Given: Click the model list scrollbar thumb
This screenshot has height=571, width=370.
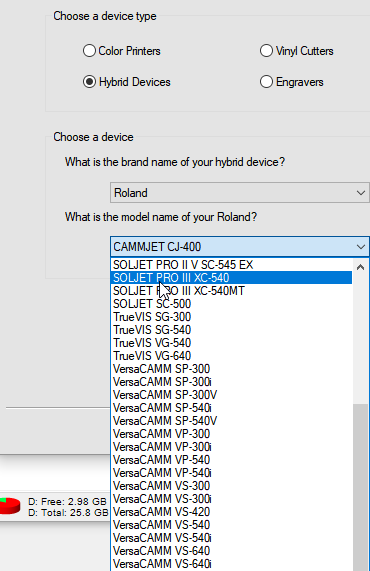Looking at the screenshot, I should pyautogui.click(x=361, y=487).
